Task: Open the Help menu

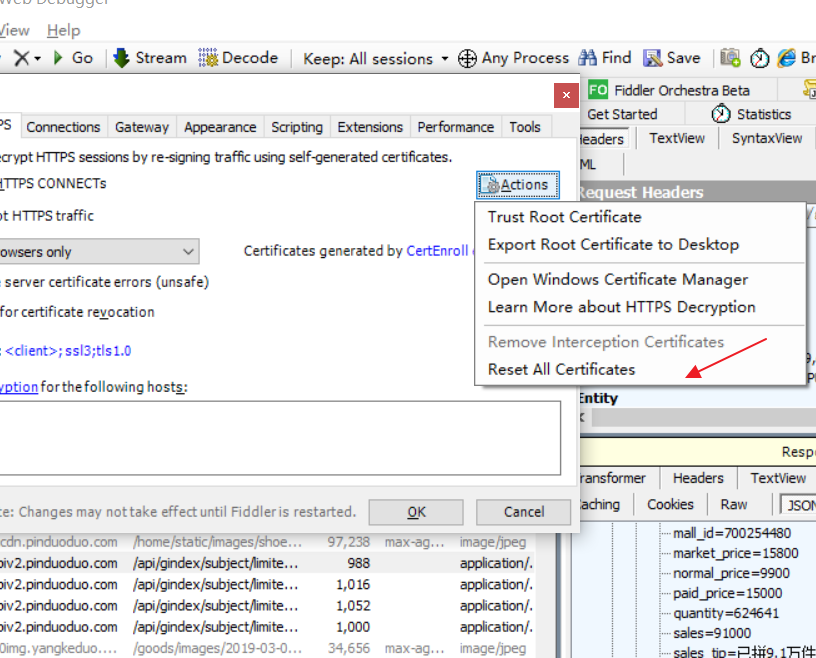Action: point(63,31)
